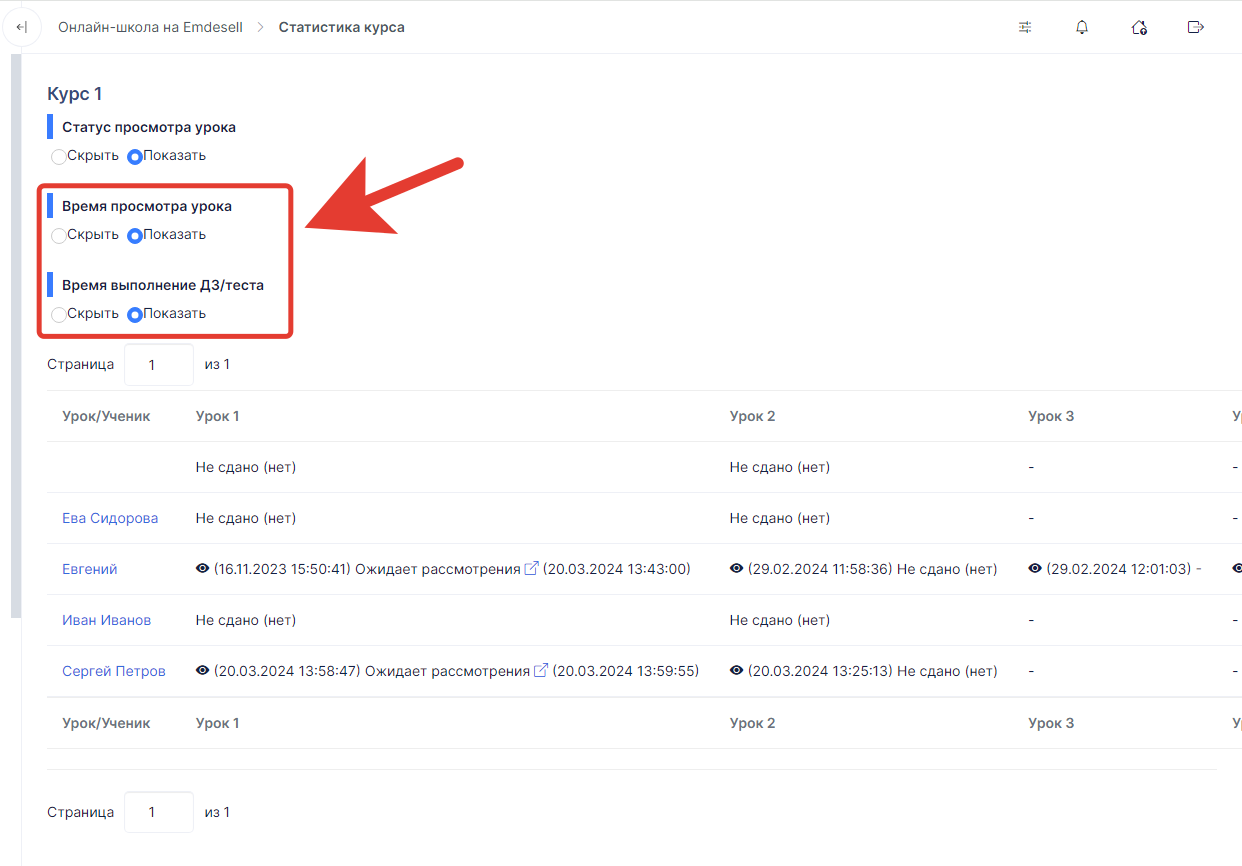Open the notifications bell icon
The width and height of the screenshot is (1242, 866).
[1082, 27]
